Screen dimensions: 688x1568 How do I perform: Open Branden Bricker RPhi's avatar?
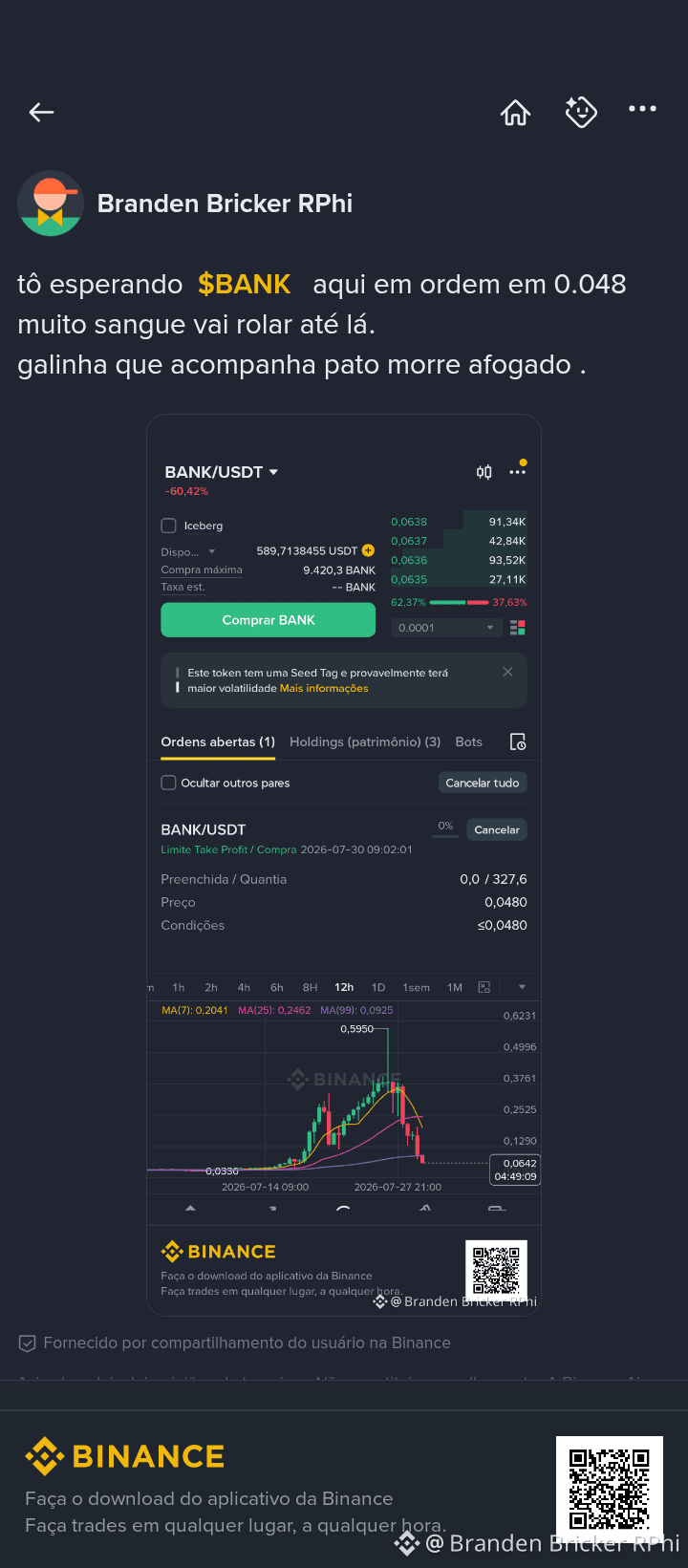pos(51,204)
